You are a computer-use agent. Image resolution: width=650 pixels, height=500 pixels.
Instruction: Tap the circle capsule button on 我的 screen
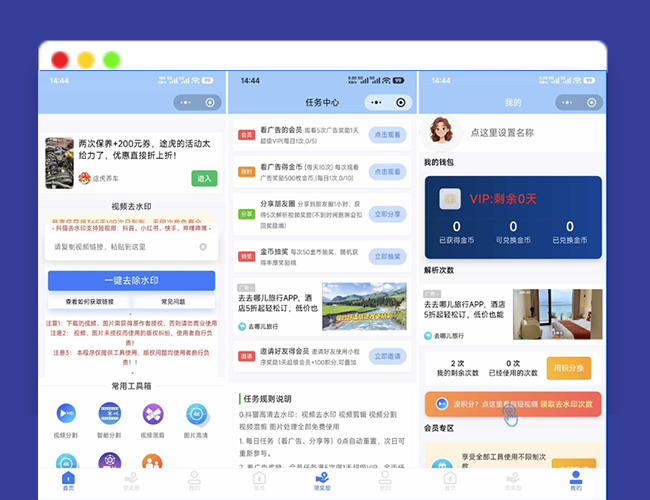592,102
